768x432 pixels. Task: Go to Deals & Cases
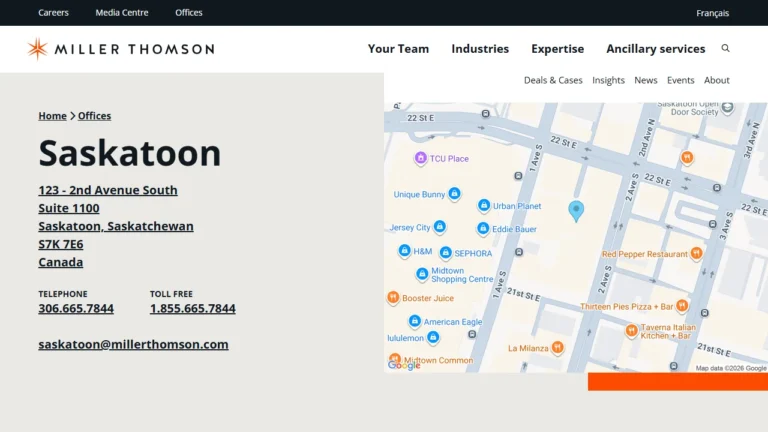(553, 80)
